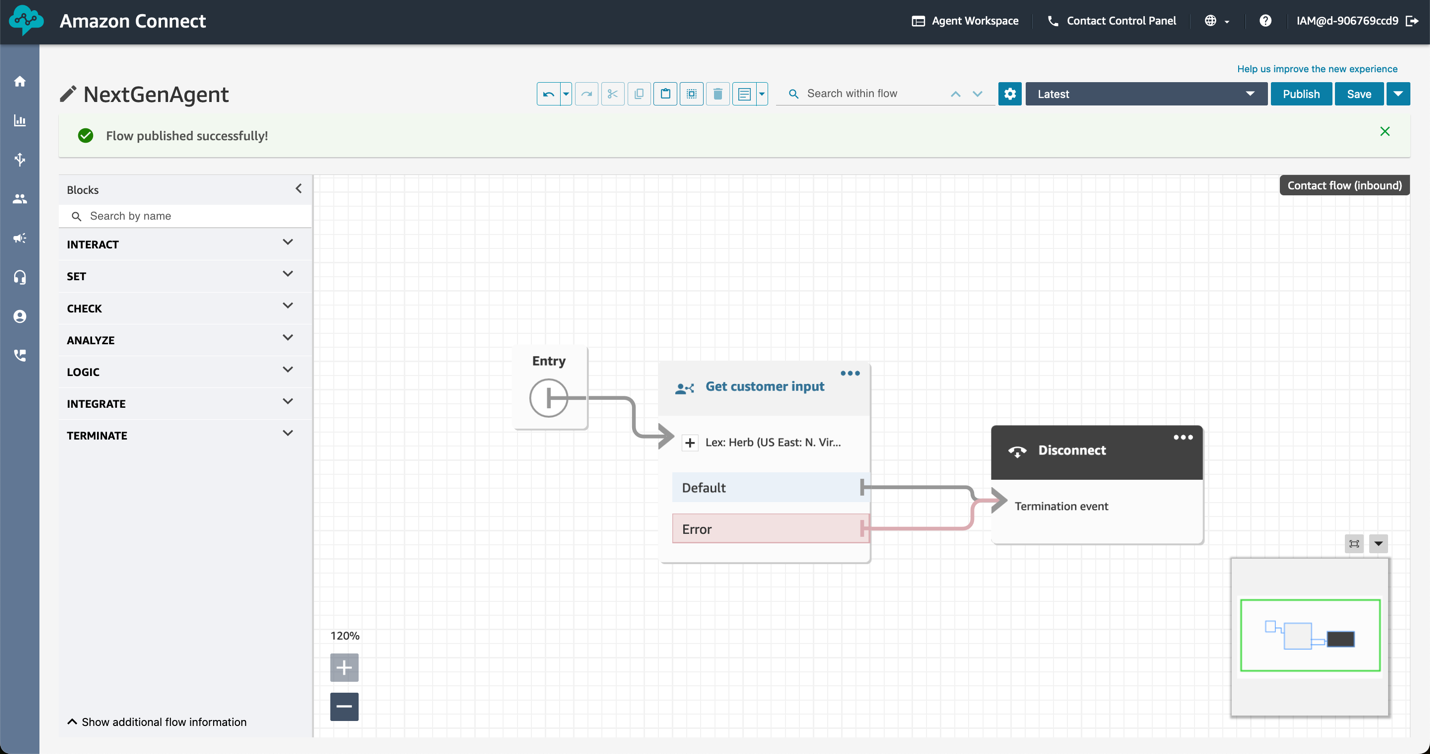Image resolution: width=1430 pixels, height=754 pixels.
Task: Paste from clipboard into flow
Action: pos(665,94)
